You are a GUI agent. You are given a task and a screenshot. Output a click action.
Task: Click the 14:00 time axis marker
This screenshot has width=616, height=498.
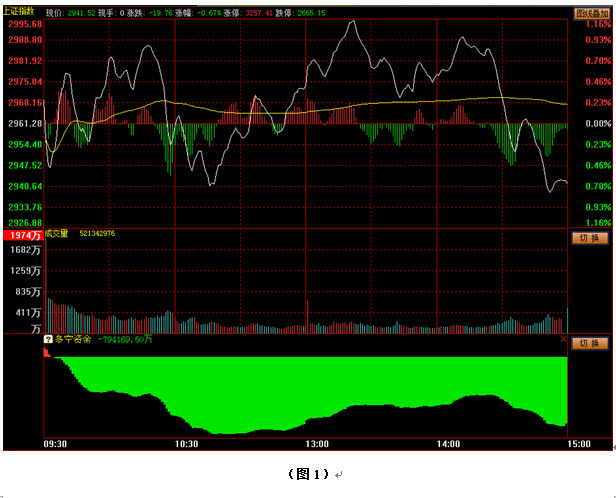point(449,444)
